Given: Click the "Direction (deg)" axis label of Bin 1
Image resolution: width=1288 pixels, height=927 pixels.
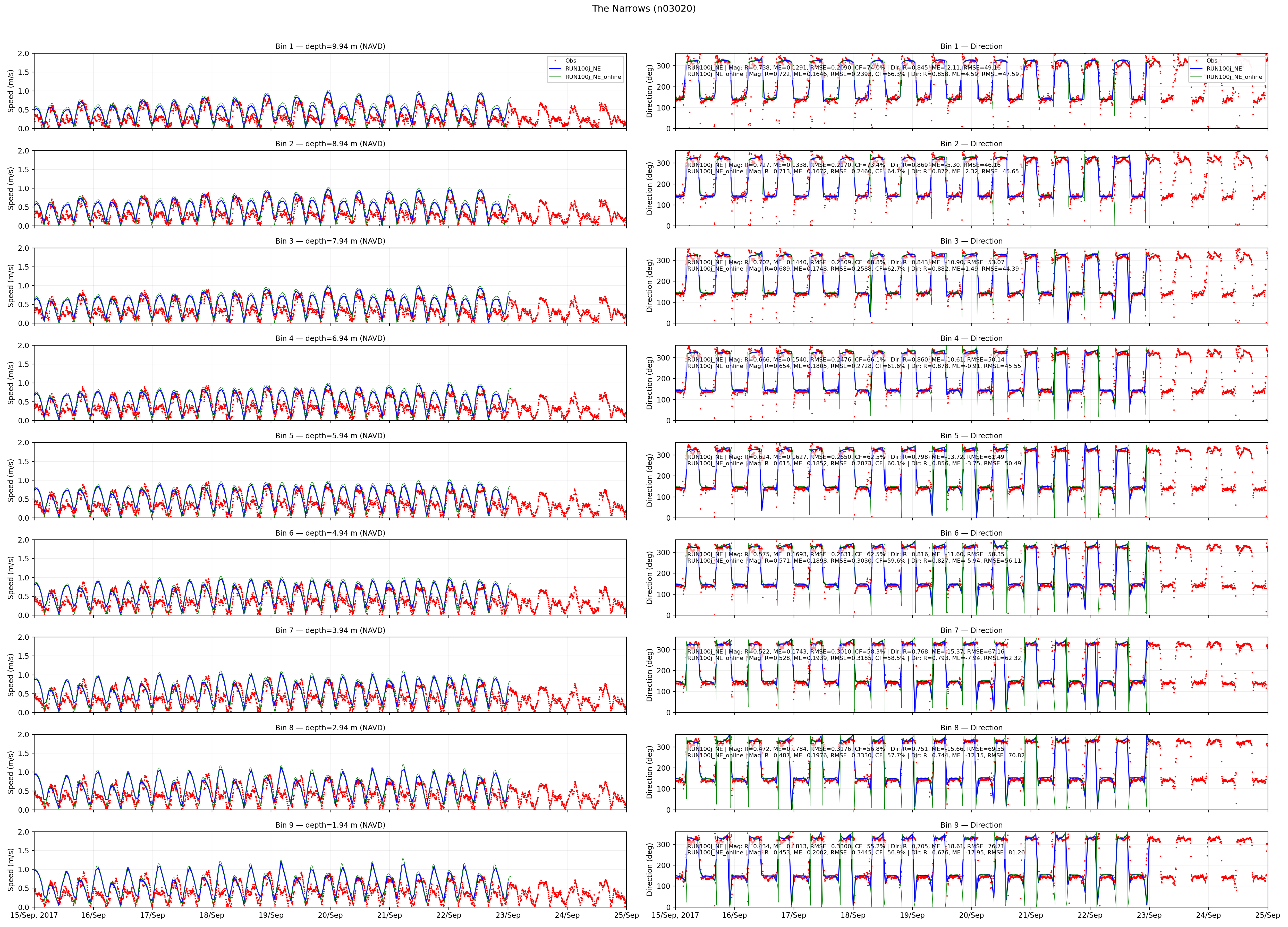Looking at the screenshot, I should pos(650,91).
